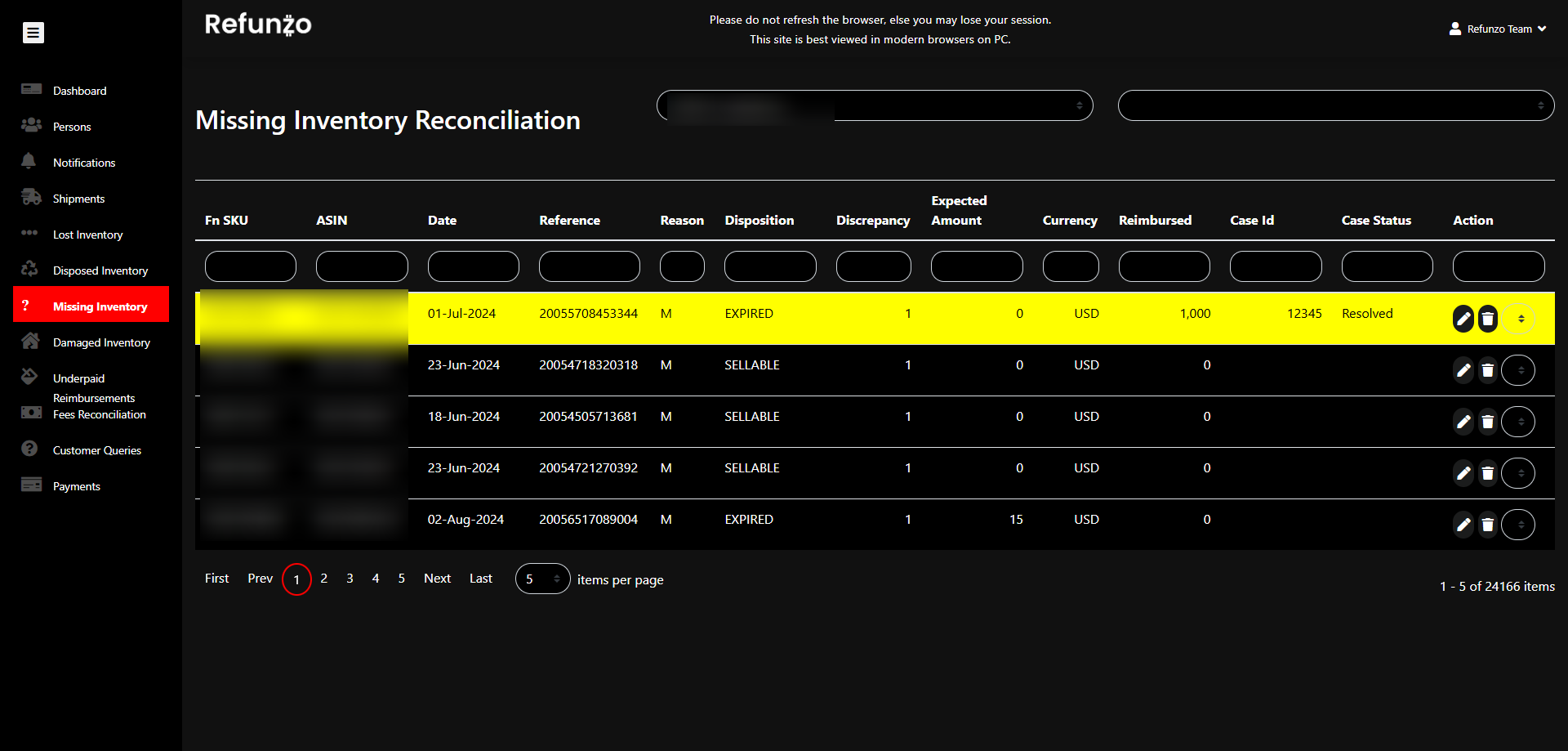Click the Next pagination link

437,579
